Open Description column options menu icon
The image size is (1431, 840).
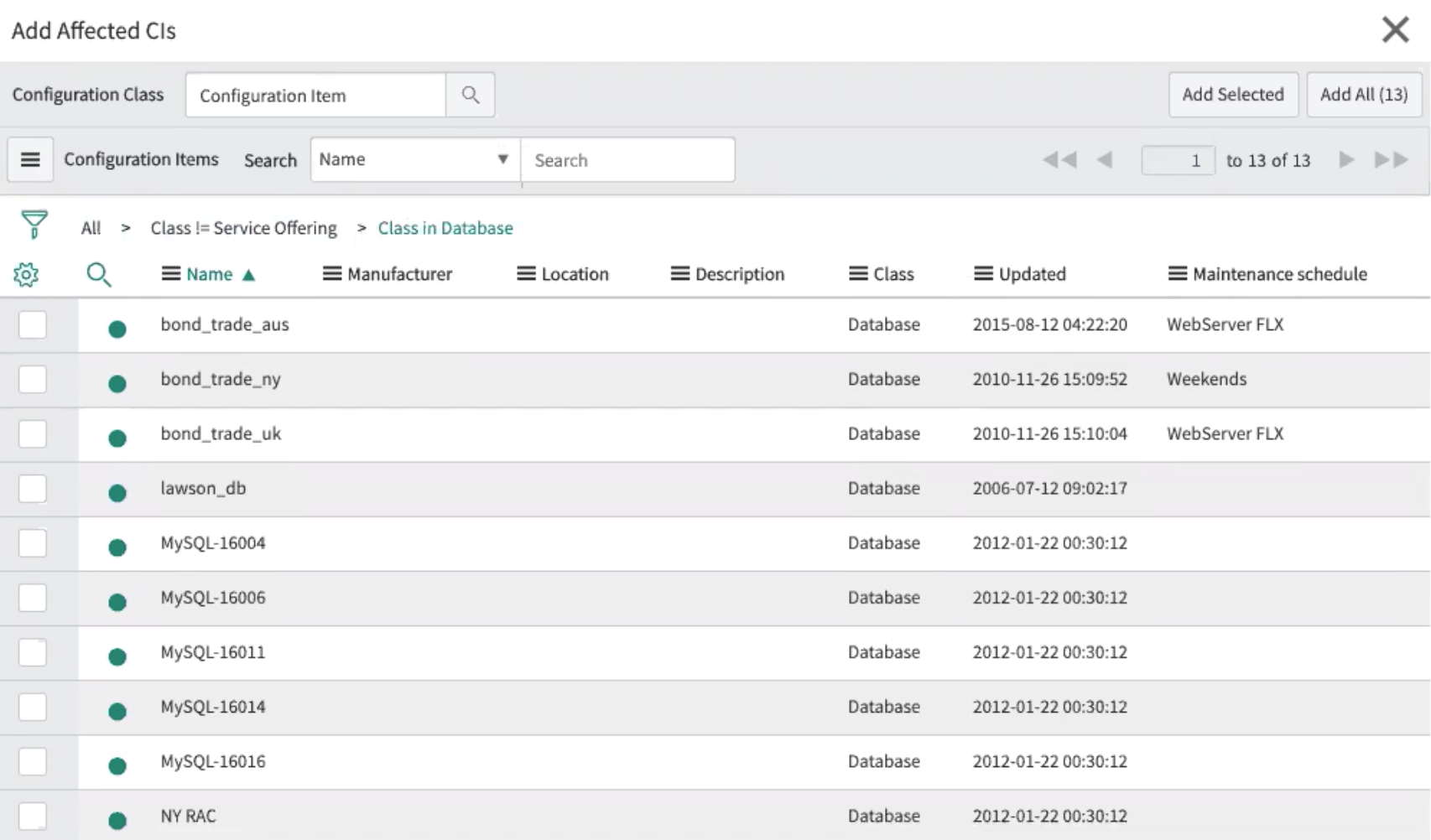680,274
